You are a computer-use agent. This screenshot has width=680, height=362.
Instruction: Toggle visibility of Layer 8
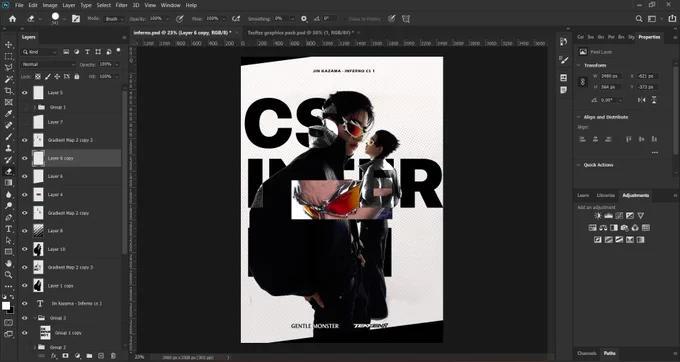click(25, 231)
